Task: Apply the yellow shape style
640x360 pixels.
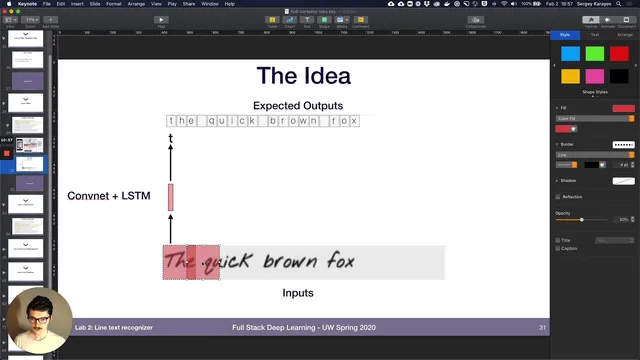Action: tap(570, 76)
